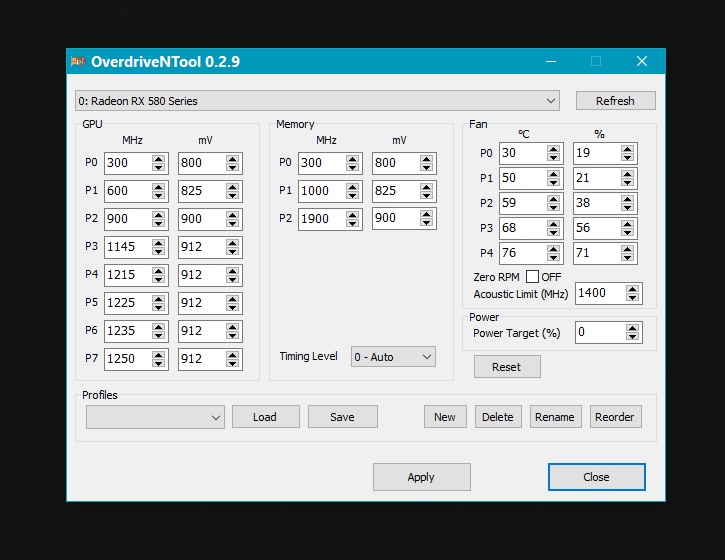The height and width of the screenshot is (560, 725).
Task: Open the Profiles selection dropdown
Action: click(155, 417)
